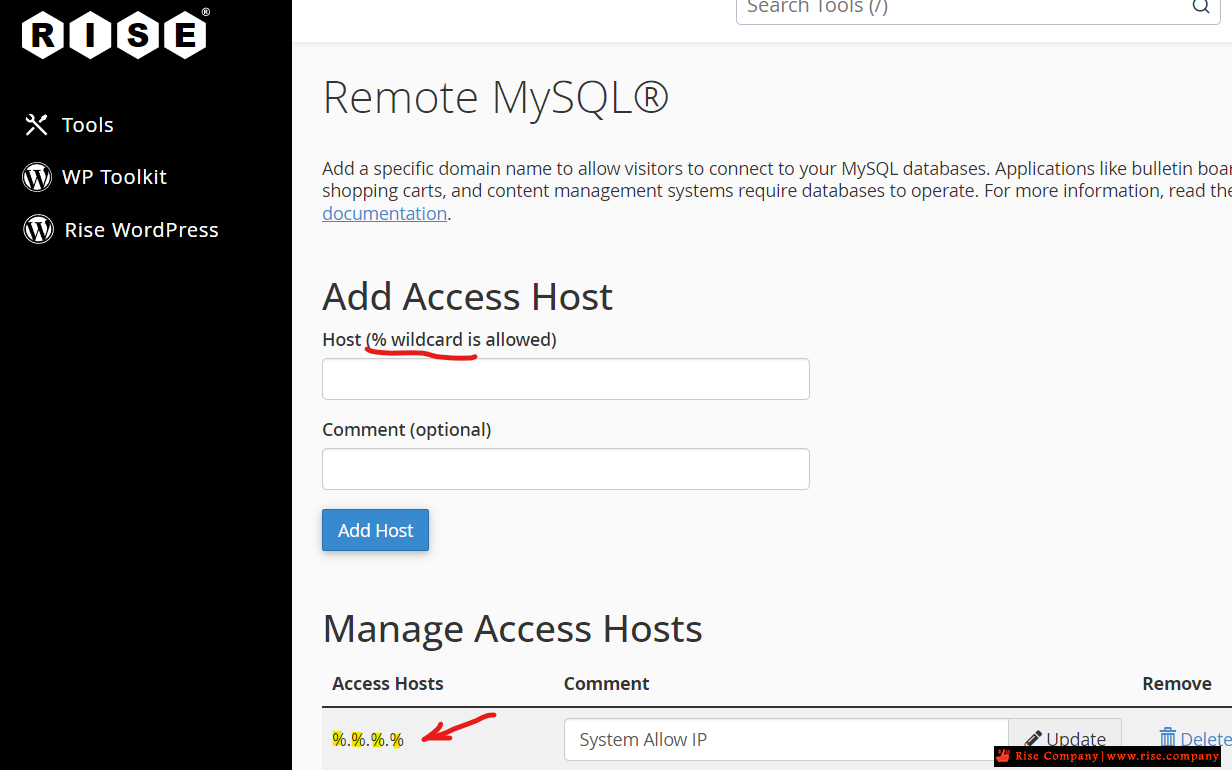The height and width of the screenshot is (770, 1232).
Task: Select the Add Access Host heading
Action: (467, 297)
